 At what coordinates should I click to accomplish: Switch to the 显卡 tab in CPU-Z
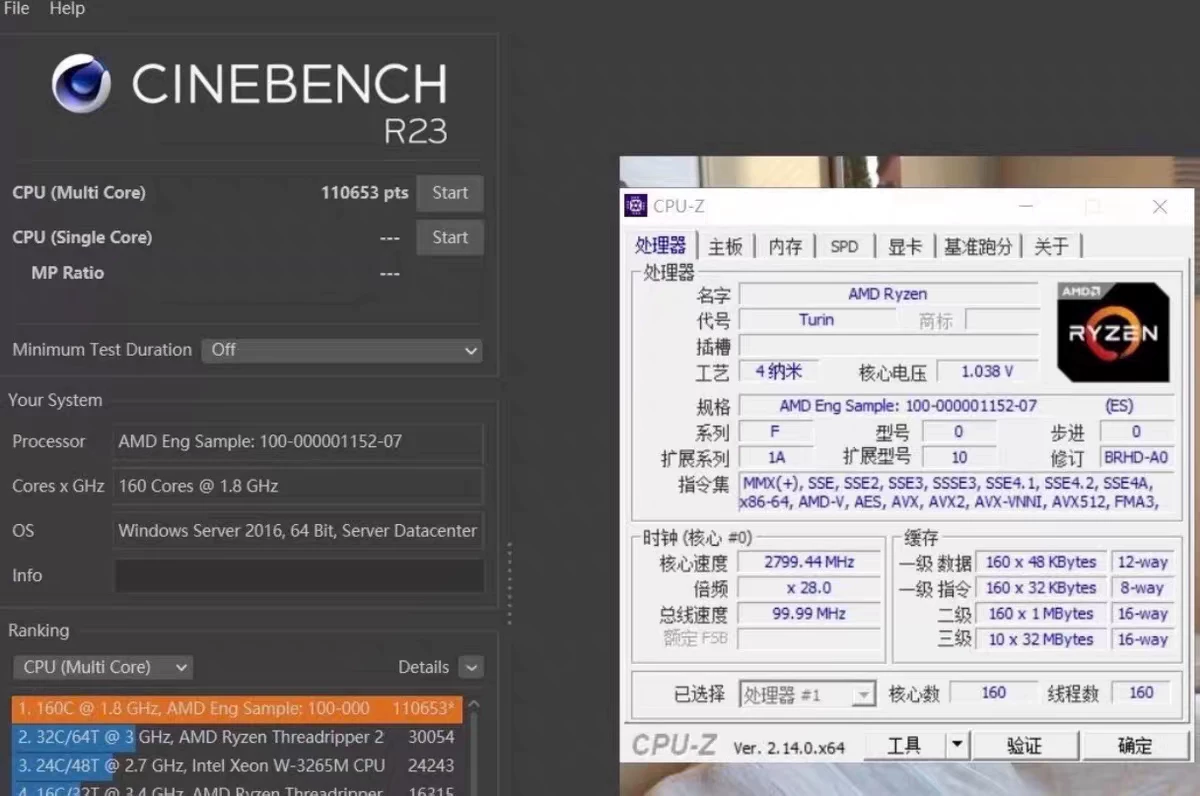(x=905, y=247)
